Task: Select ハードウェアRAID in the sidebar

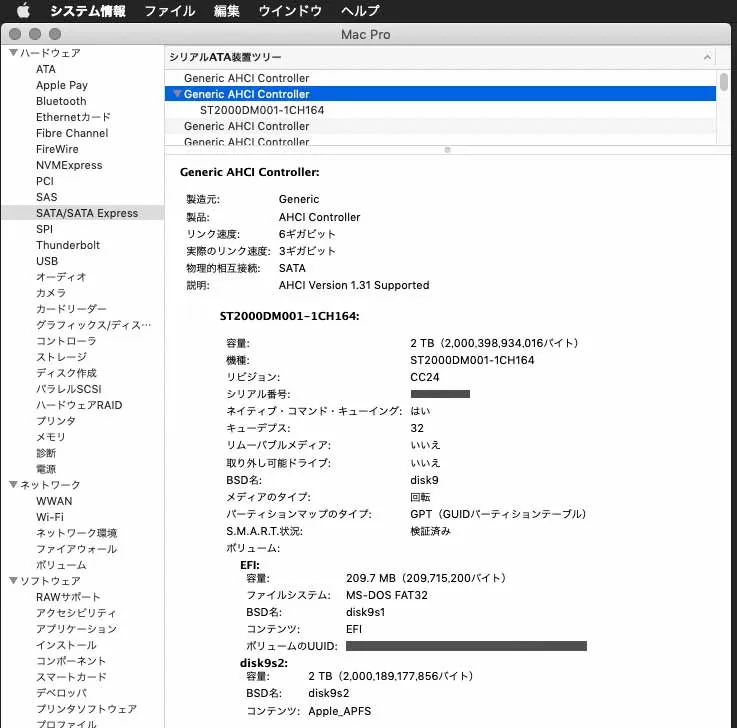Action: click(79, 405)
